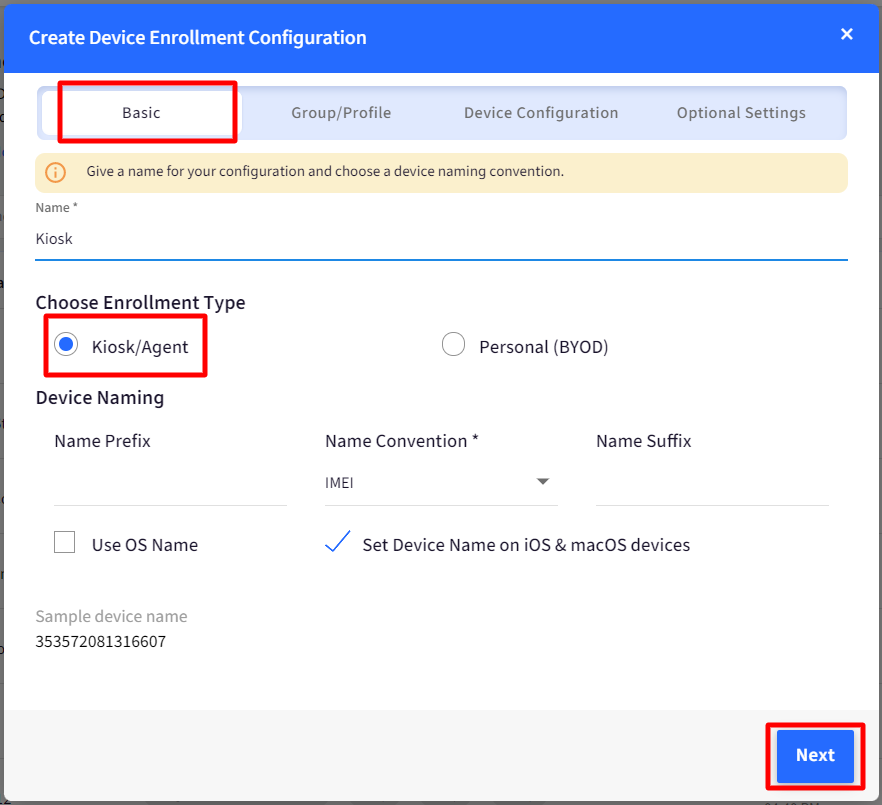Click the Name field containing Kiosk
Image resolution: width=882 pixels, height=805 pixels.
(441, 239)
